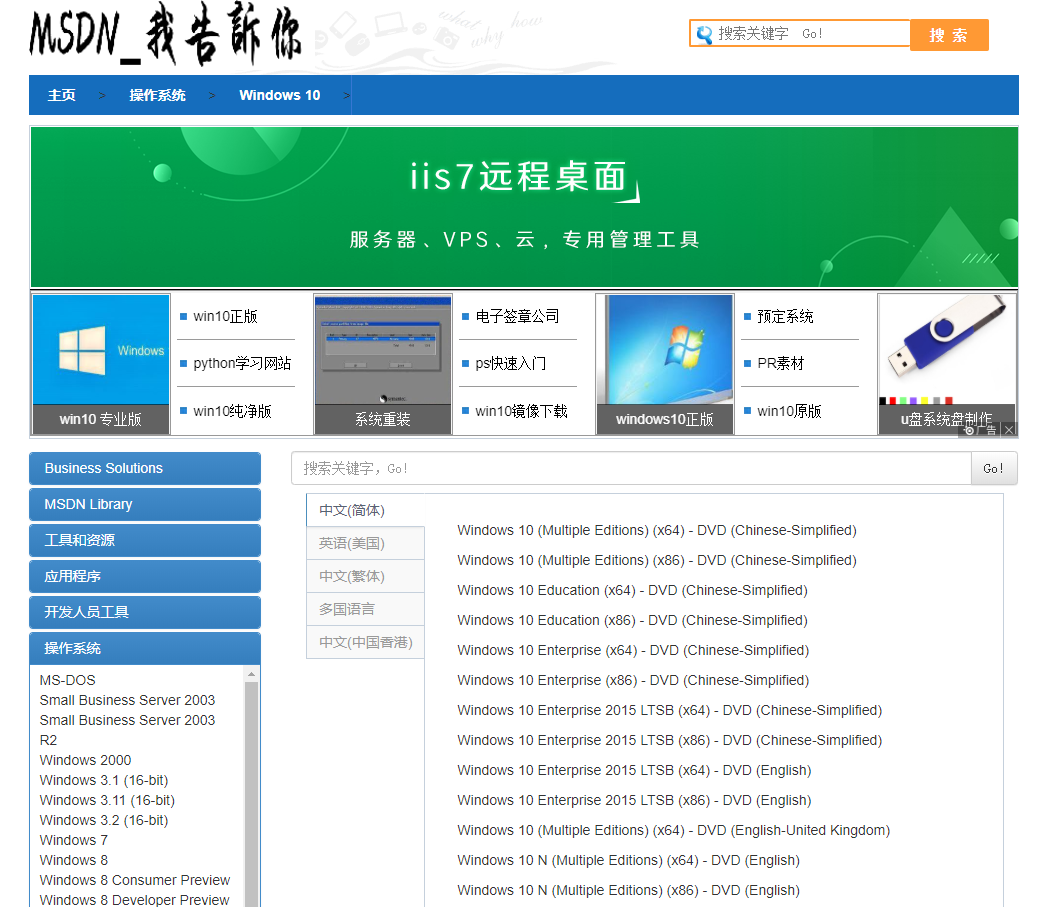Switch to the 中文(中国香港) tab
1041x907 pixels.
(365, 642)
